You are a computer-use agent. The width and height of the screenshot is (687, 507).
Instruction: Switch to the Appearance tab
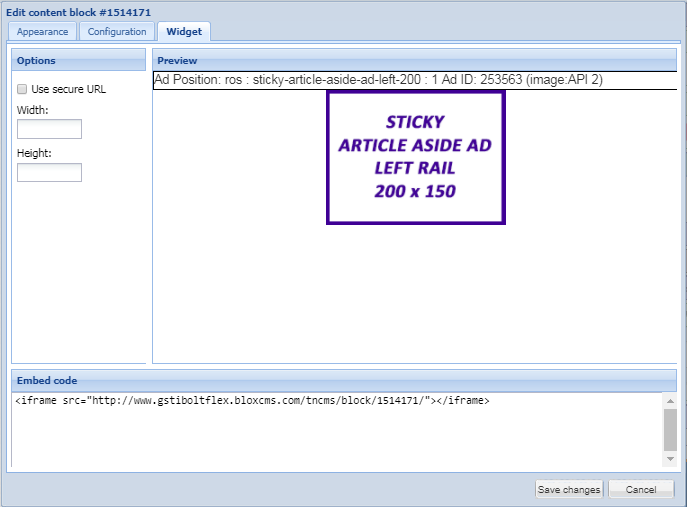click(x=42, y=32)
